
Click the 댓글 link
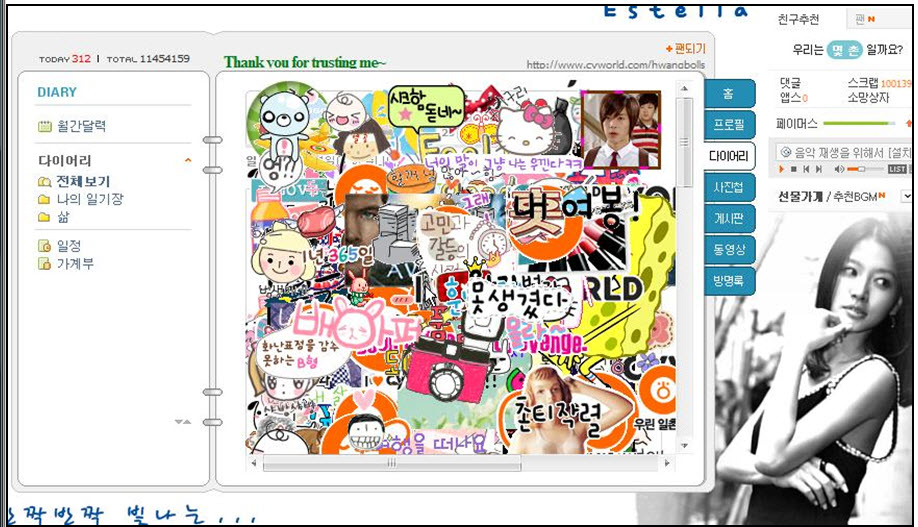click(x=790, y=83)
